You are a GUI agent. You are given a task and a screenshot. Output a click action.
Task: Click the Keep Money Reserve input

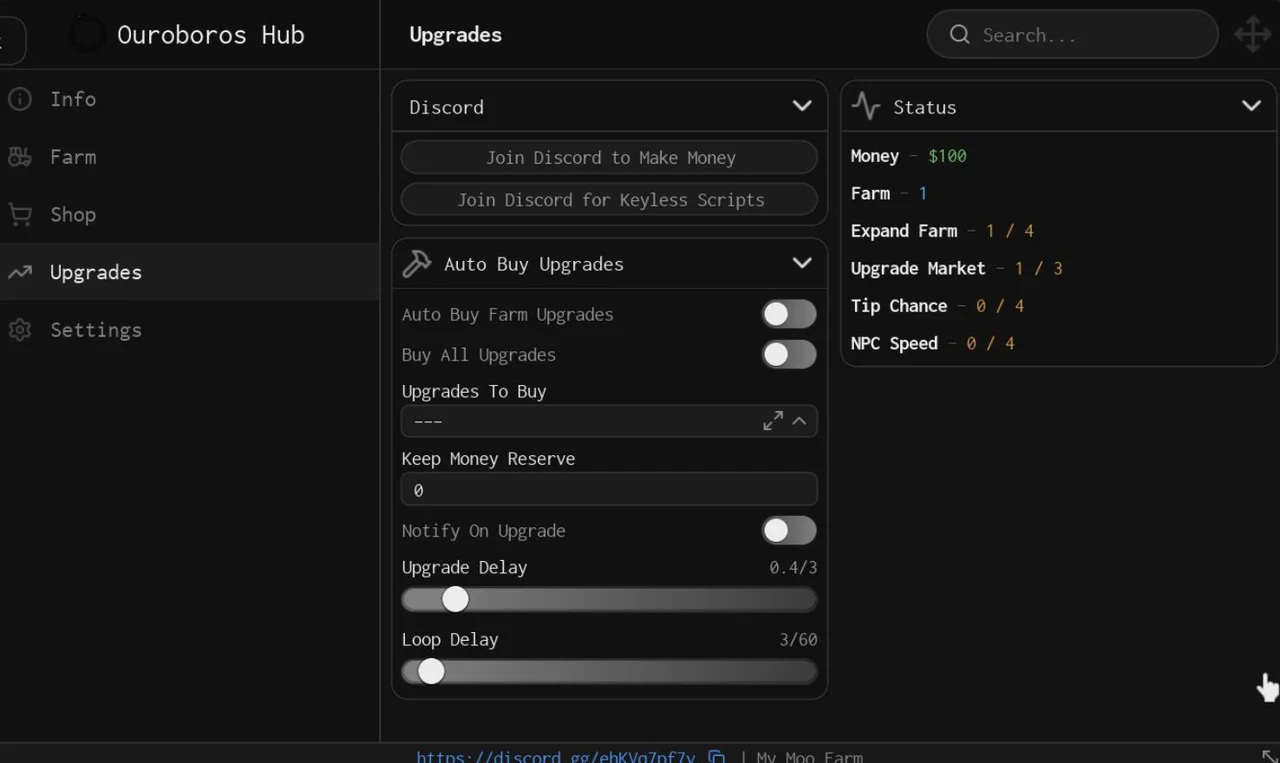[x=609, y=490]
